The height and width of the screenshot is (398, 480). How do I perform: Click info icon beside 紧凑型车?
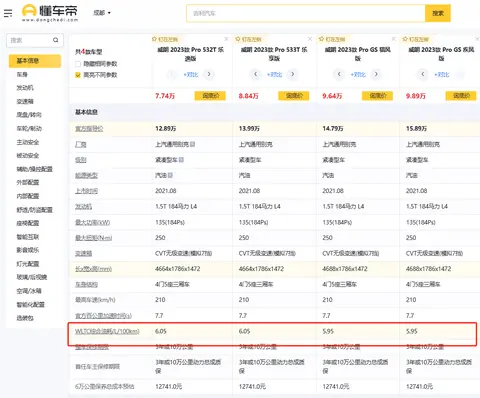point(181,160)
